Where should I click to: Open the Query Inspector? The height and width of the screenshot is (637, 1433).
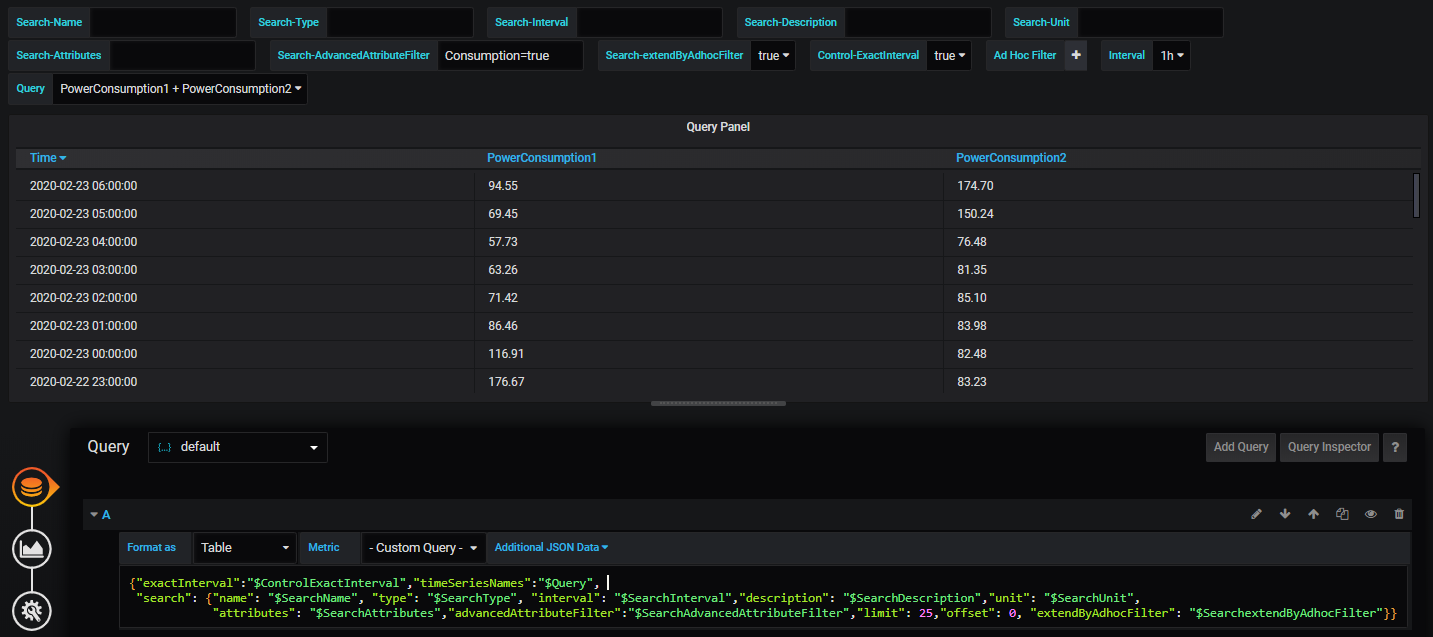click(x=1329, y=447)
